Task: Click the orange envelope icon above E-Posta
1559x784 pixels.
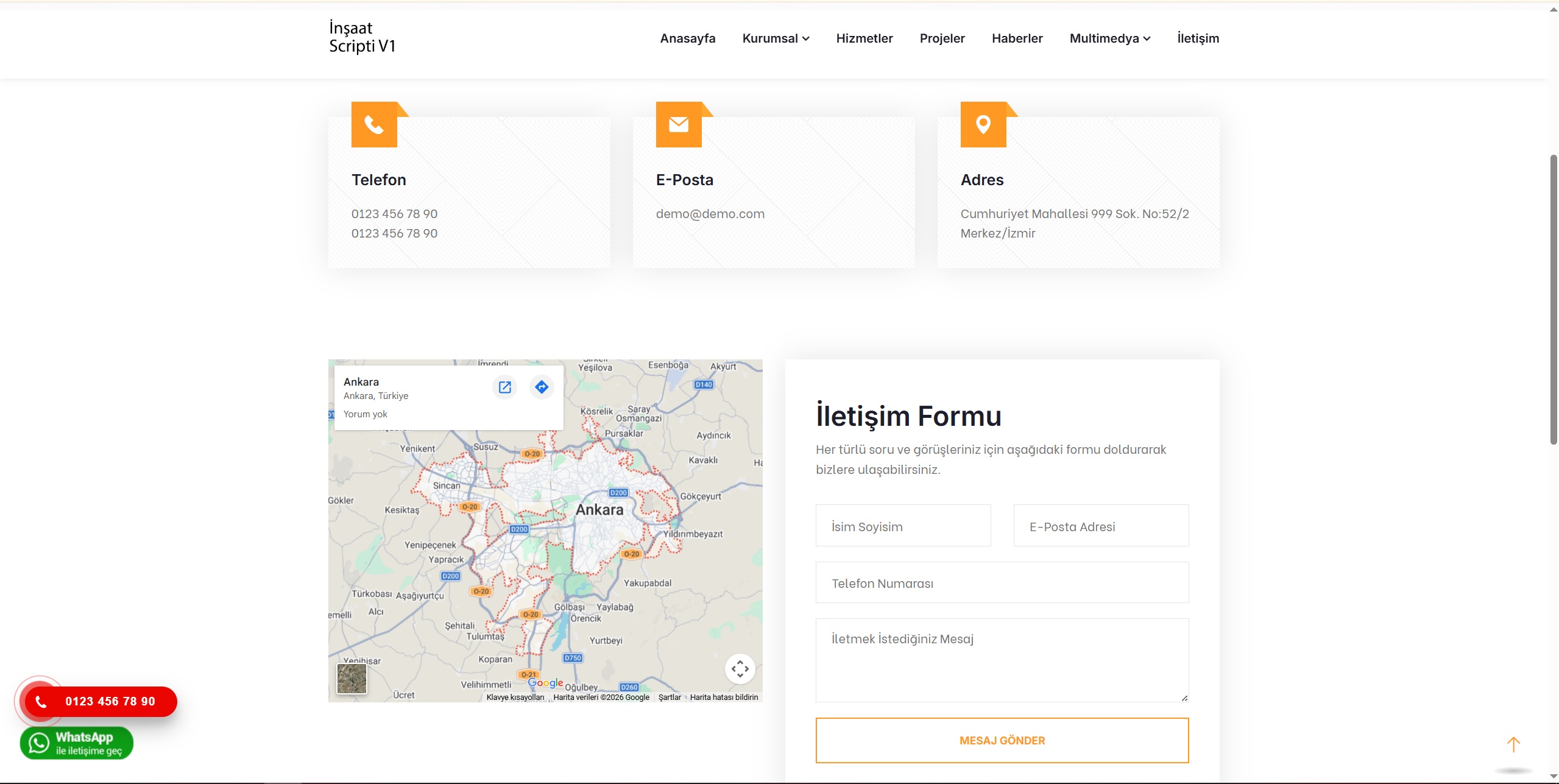Action: [679, 125]
